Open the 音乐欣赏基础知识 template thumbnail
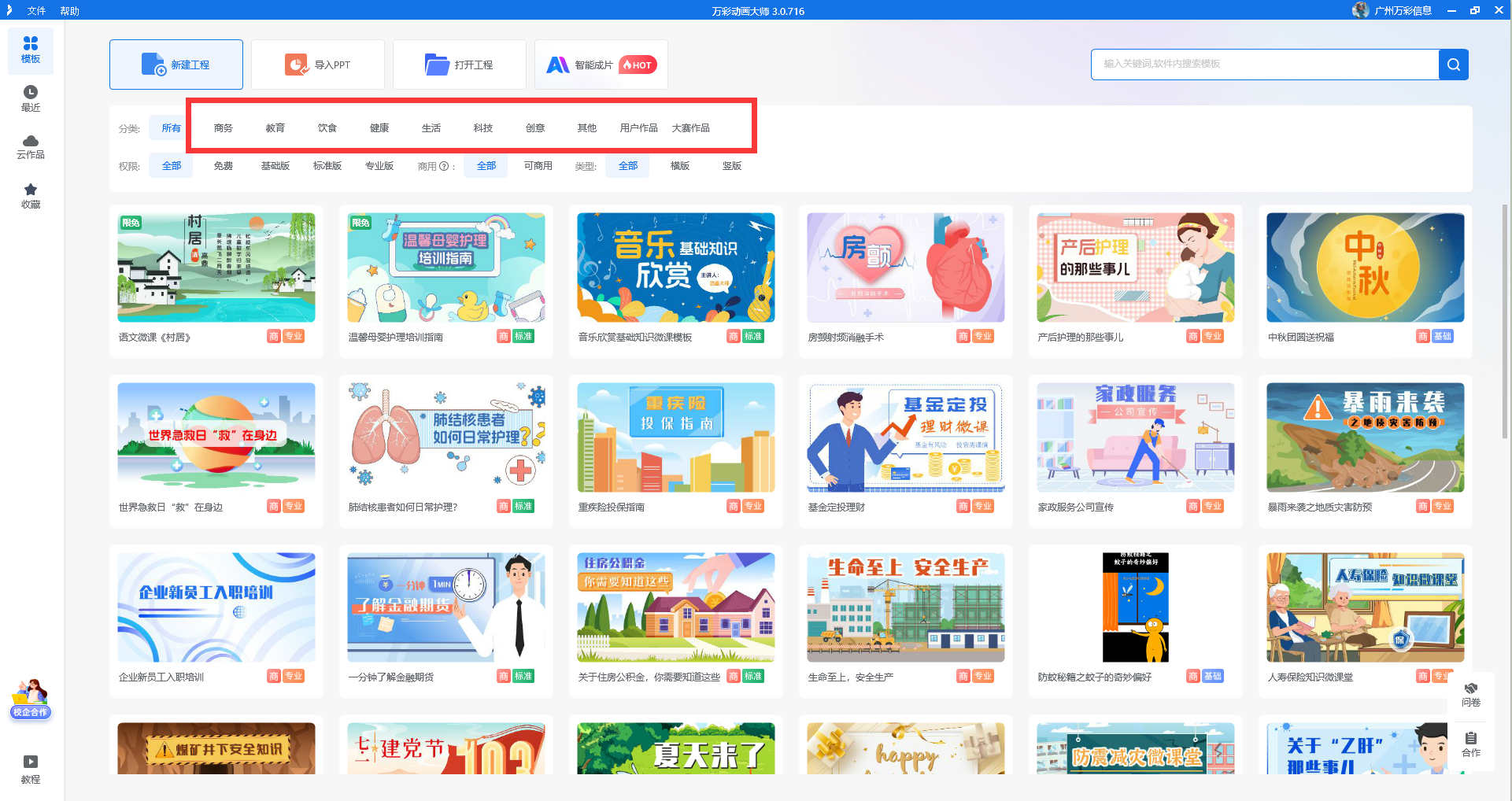1512x801 pixels. point(676,268)
